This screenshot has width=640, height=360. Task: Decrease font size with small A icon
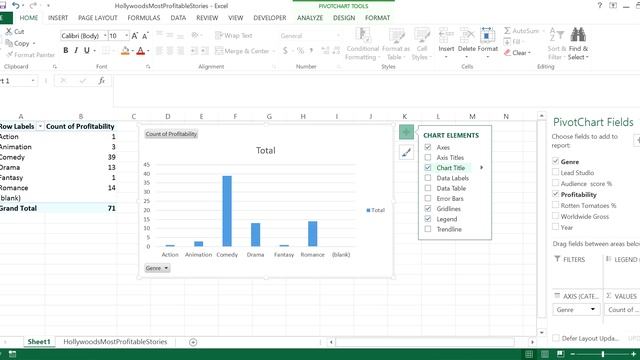pos(145,36)
